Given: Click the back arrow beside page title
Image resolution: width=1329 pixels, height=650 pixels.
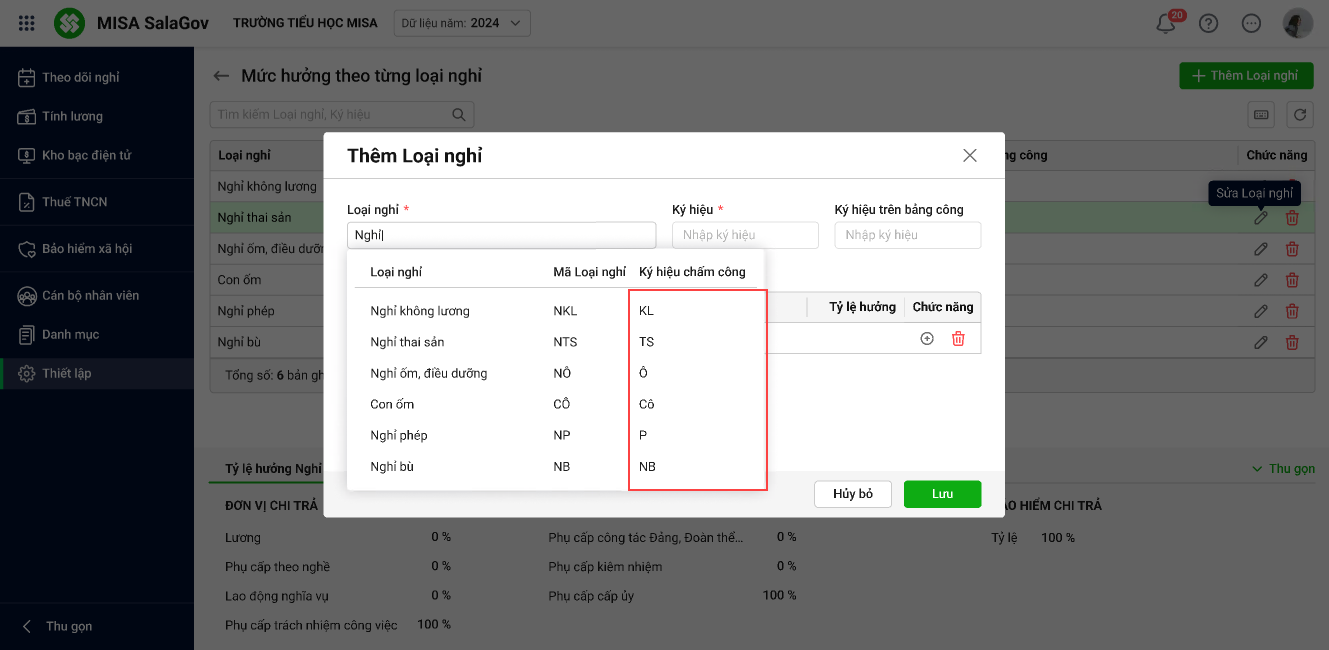Looking at the screenshot, I should (x=221, y=76).
